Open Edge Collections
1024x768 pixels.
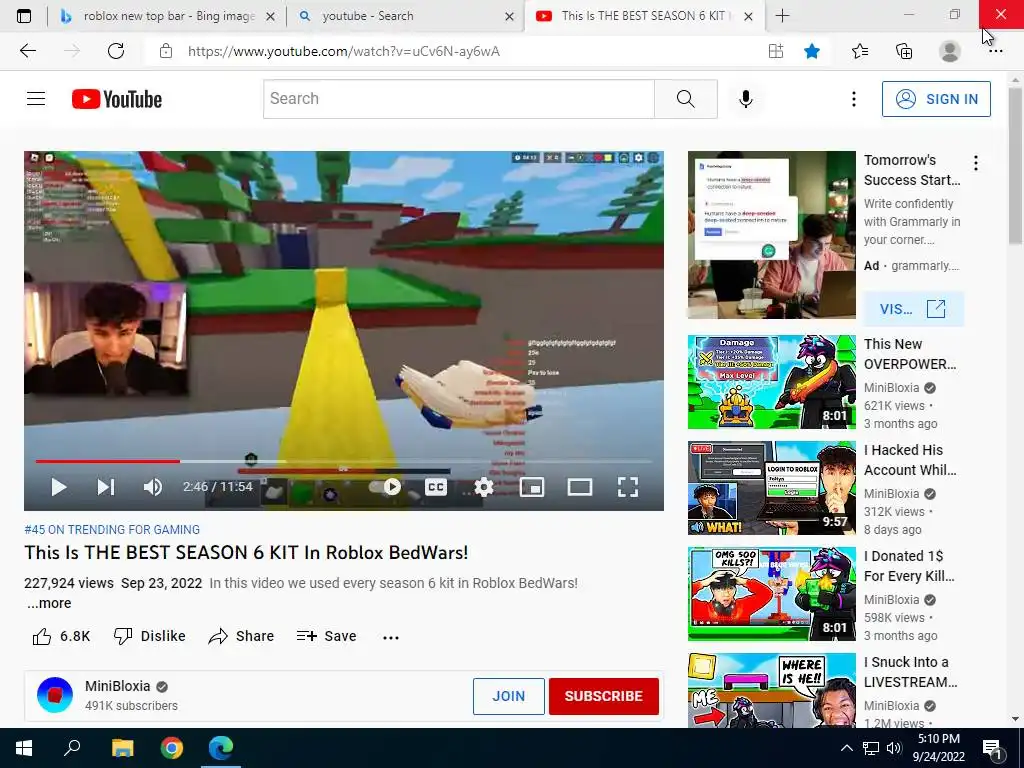click(904, 51)
